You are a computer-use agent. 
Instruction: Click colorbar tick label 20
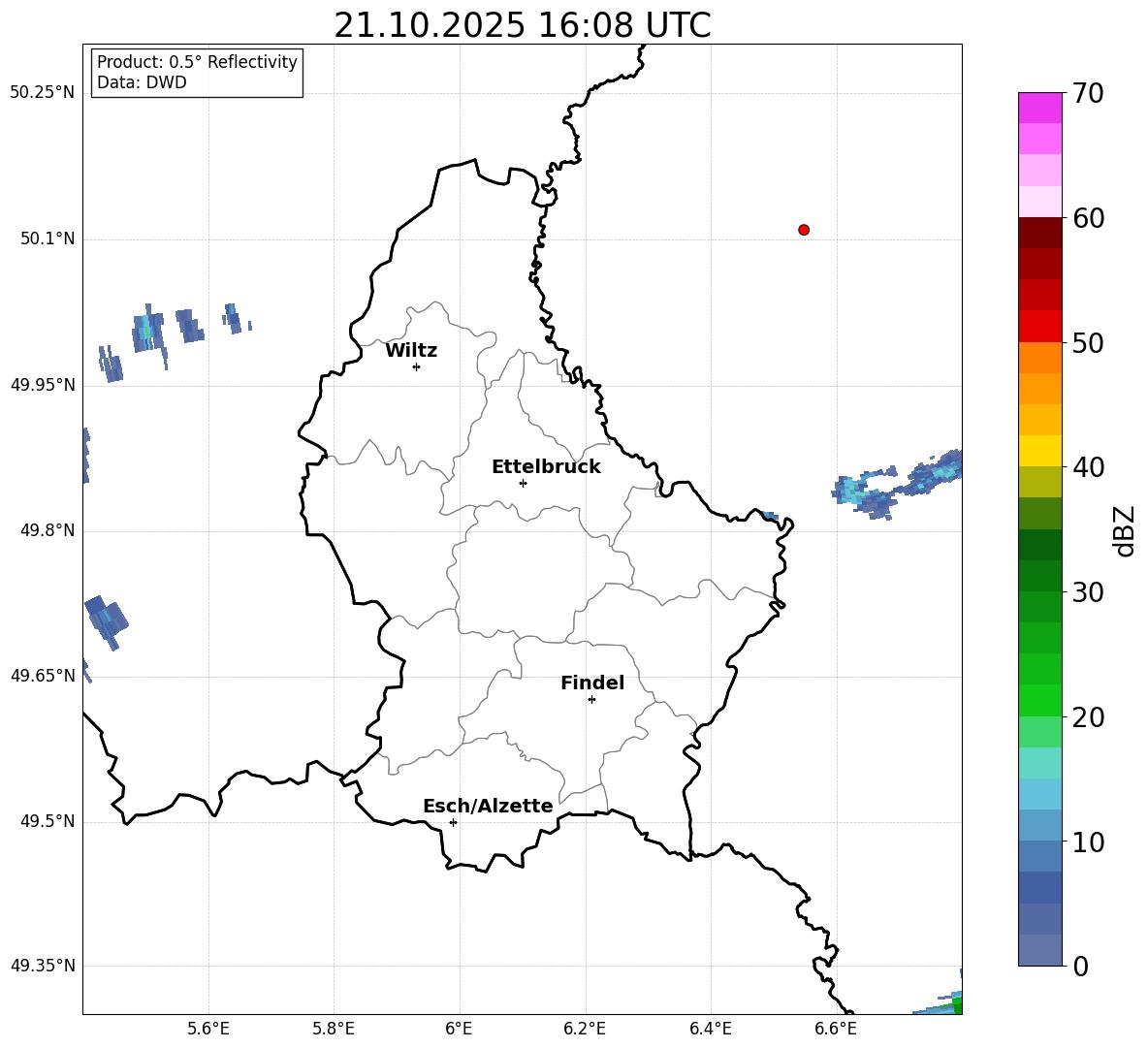point(1088,717)
